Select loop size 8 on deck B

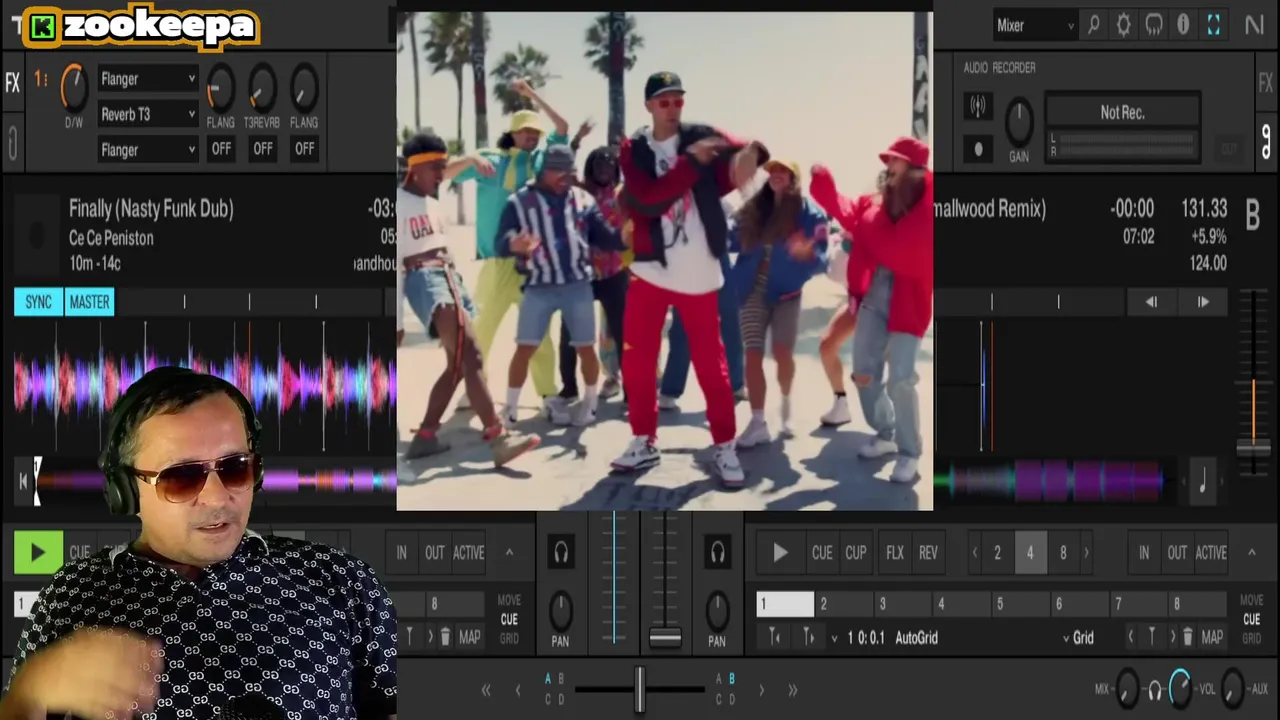1063,553
